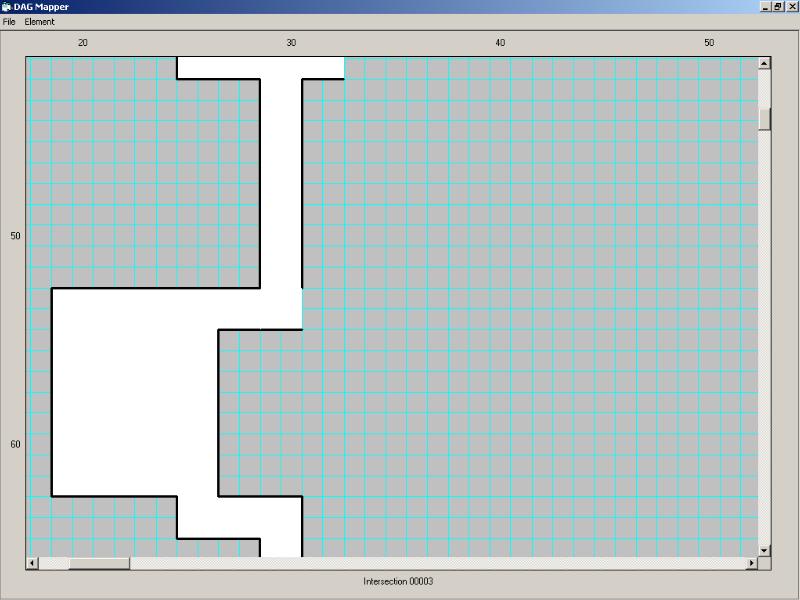Open the Element menu
Image resolution: width=800 pixels, height=600 pixels.
click(x=39, y=22)
